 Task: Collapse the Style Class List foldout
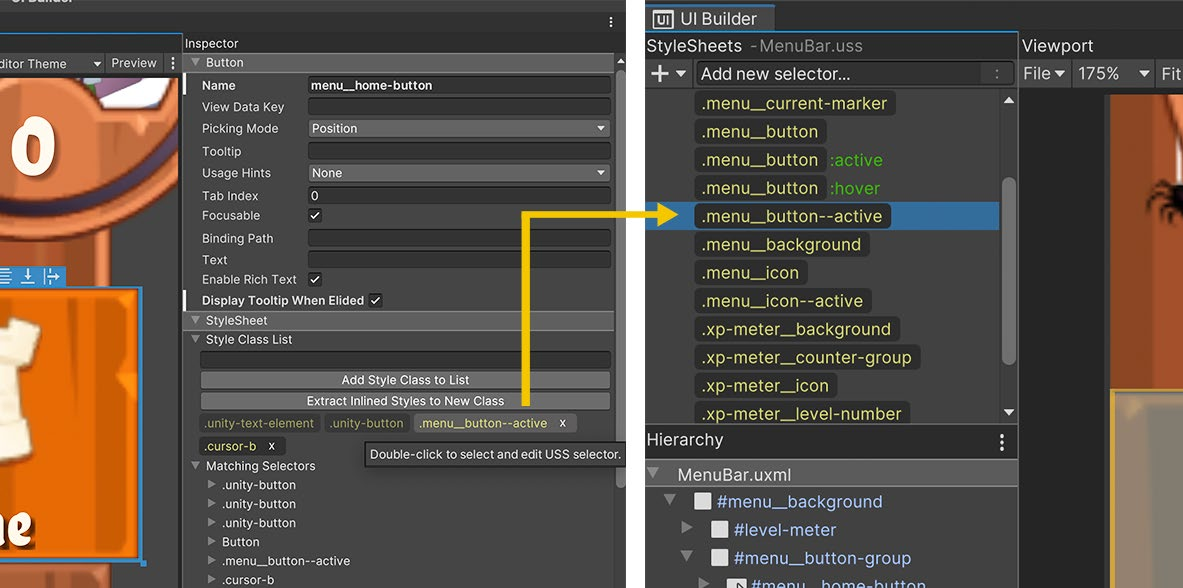click(x=195, y=340)
